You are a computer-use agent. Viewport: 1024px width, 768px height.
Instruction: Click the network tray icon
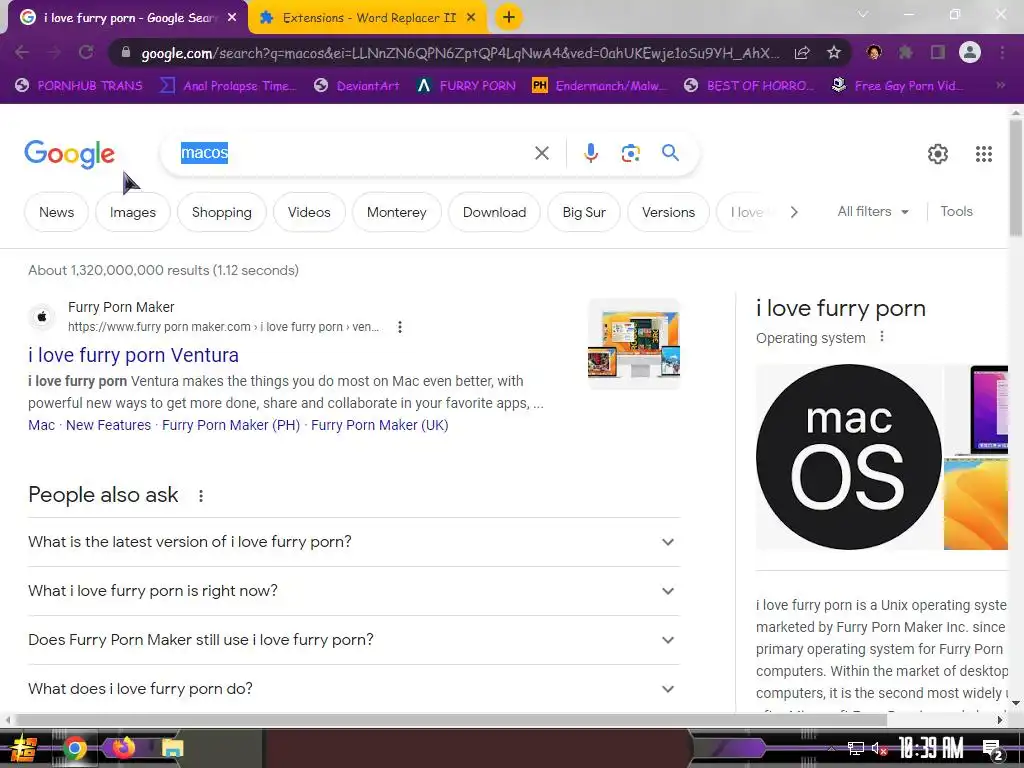coord(856,748)
